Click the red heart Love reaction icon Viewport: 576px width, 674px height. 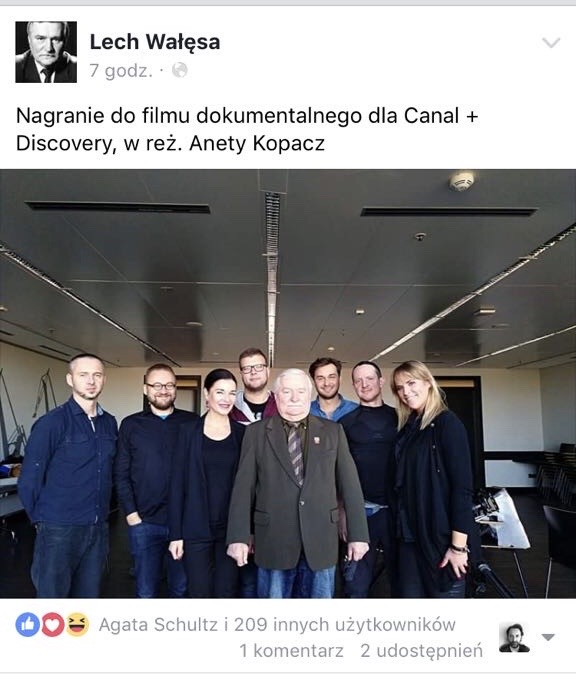[x=52, y=625]
